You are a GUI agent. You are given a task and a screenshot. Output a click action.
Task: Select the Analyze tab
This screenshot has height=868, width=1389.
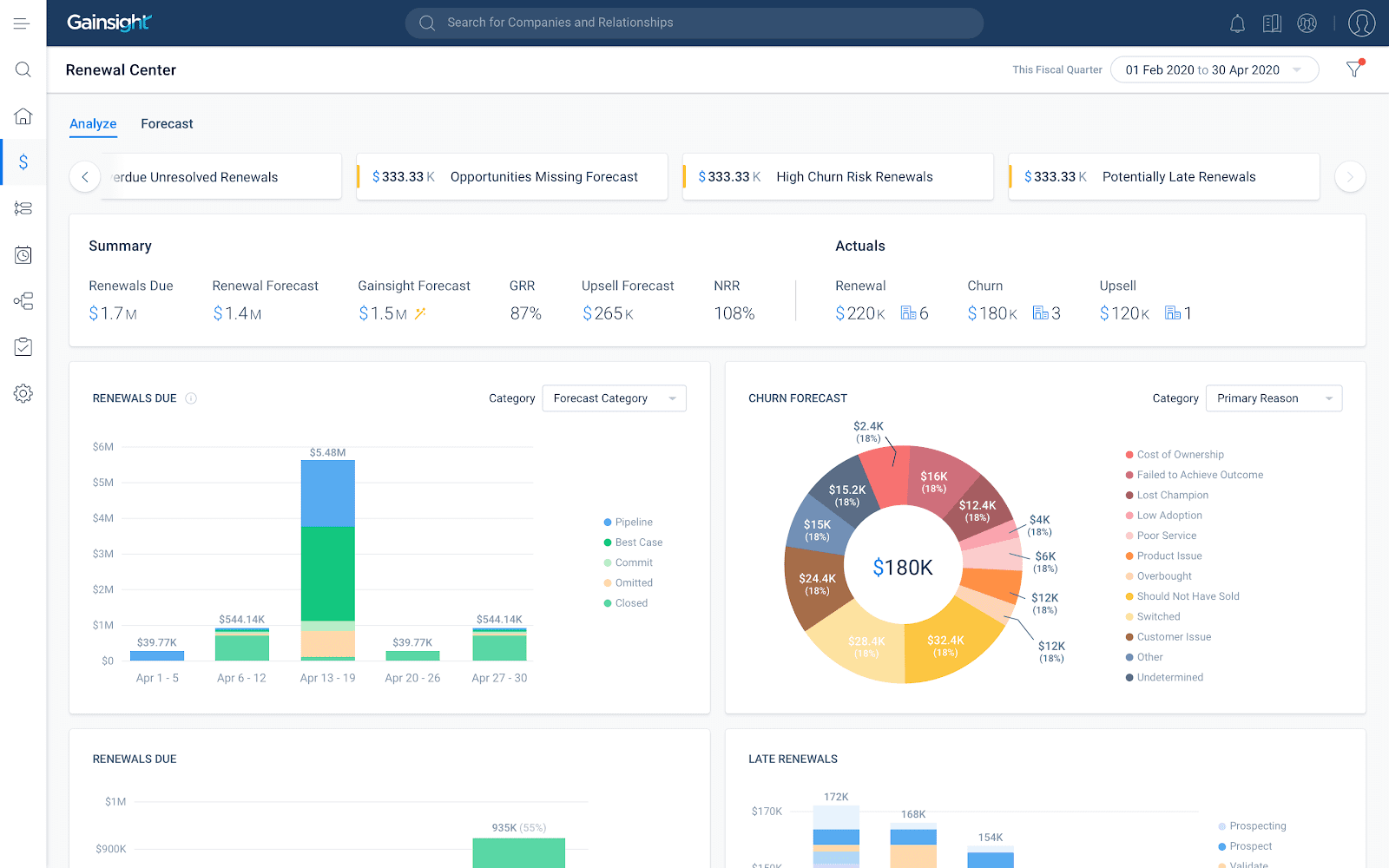tap(93, 124)
